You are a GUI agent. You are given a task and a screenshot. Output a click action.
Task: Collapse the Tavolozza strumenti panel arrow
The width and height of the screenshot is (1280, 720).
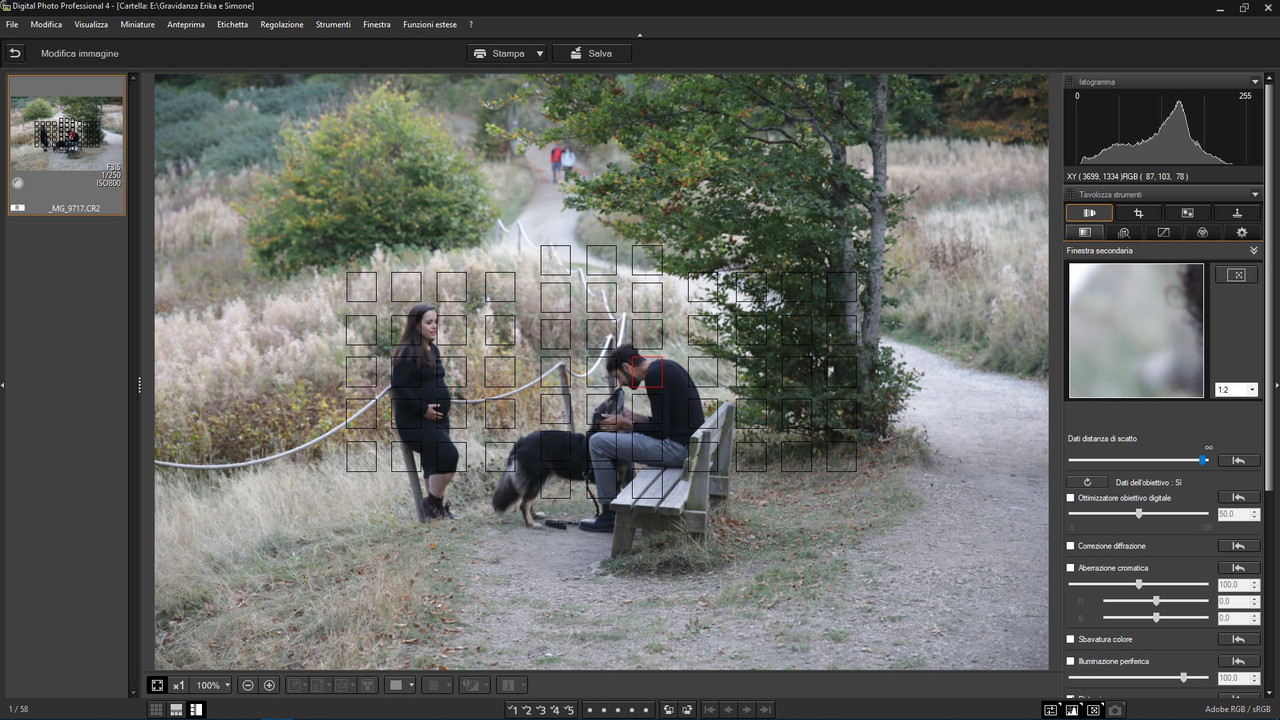pyautogui.click(x=1255, y=194)
